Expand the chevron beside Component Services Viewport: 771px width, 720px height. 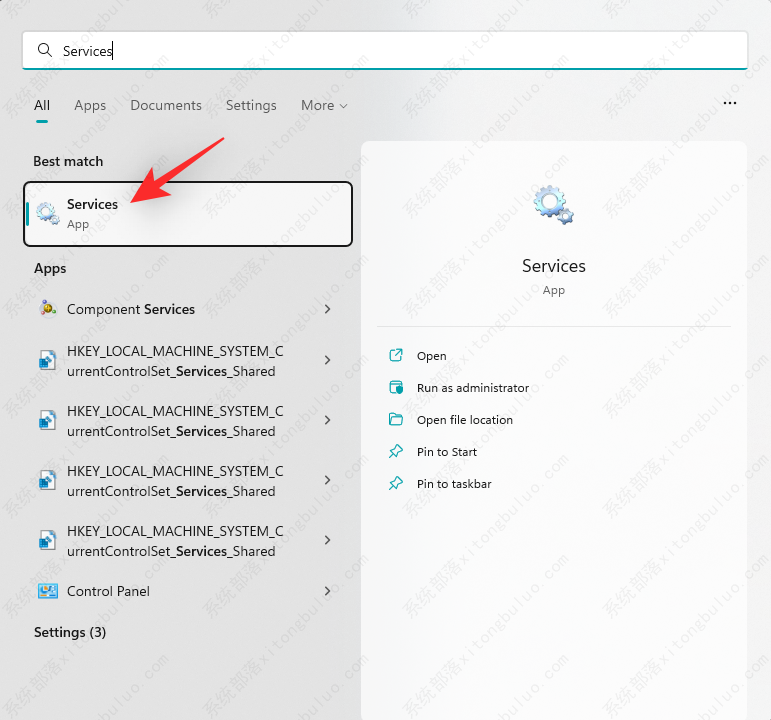pyautogui.click(x=328, y=309)
